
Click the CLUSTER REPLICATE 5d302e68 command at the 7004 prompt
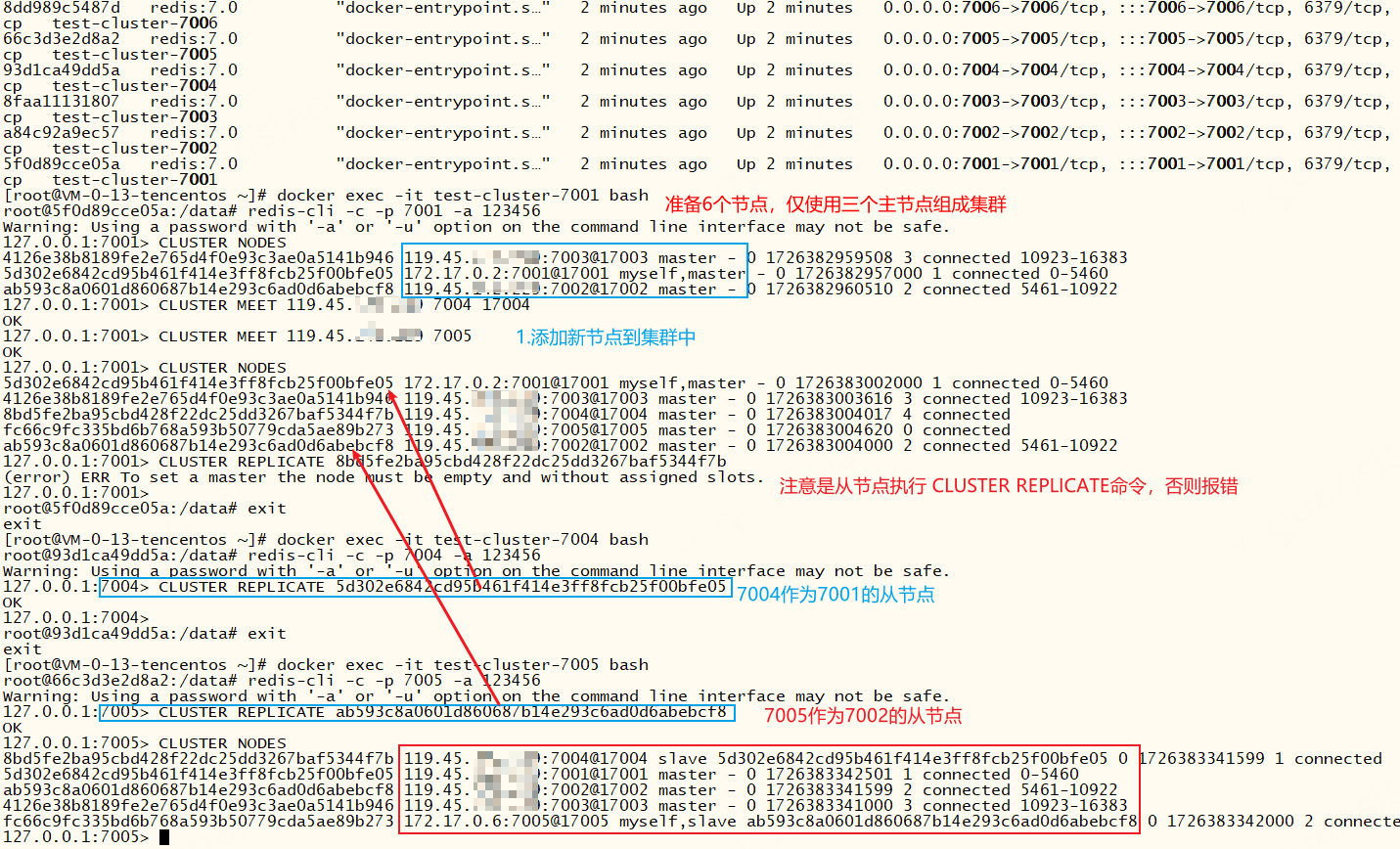click(443, 587)
